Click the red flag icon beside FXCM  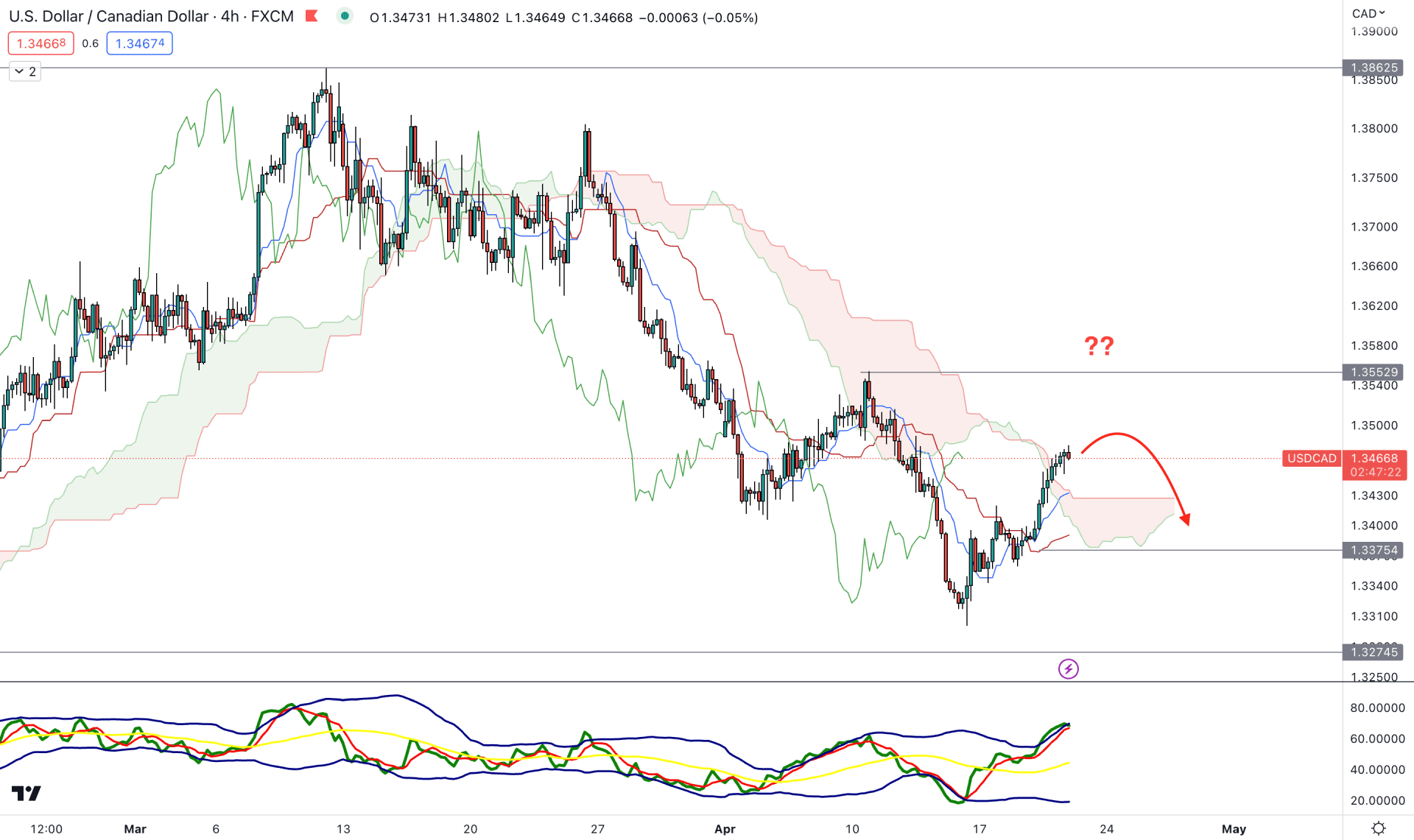click(x=312, y=16)
